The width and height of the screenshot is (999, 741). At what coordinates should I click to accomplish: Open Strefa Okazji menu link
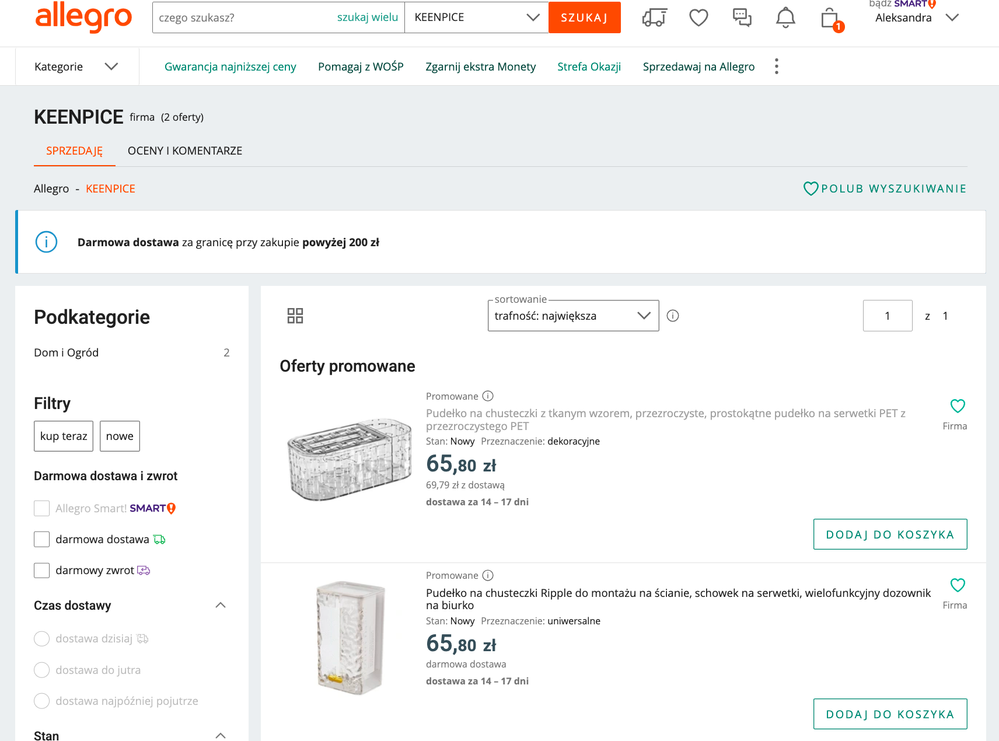point(589,66)
